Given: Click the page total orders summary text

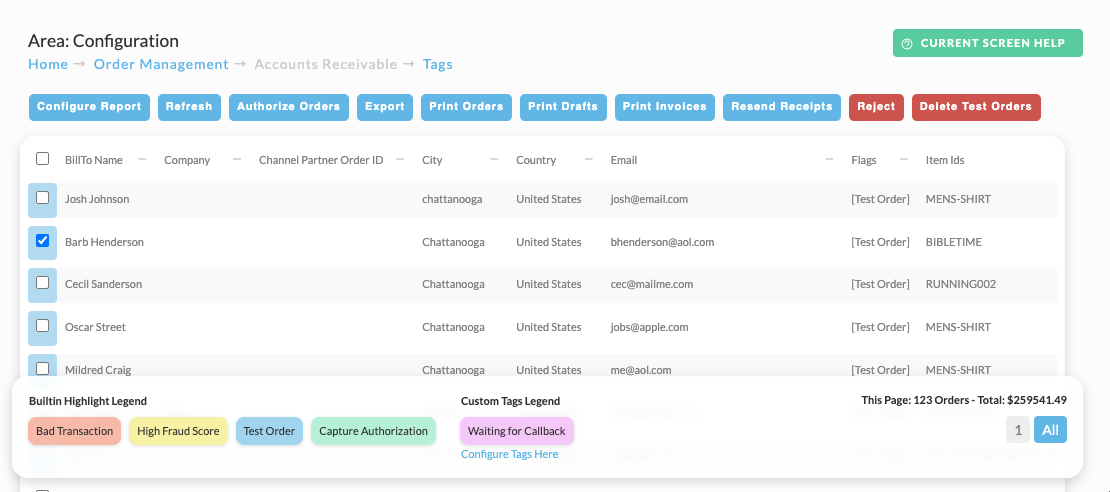Looking at the screenshot, I should coord(964,400).
